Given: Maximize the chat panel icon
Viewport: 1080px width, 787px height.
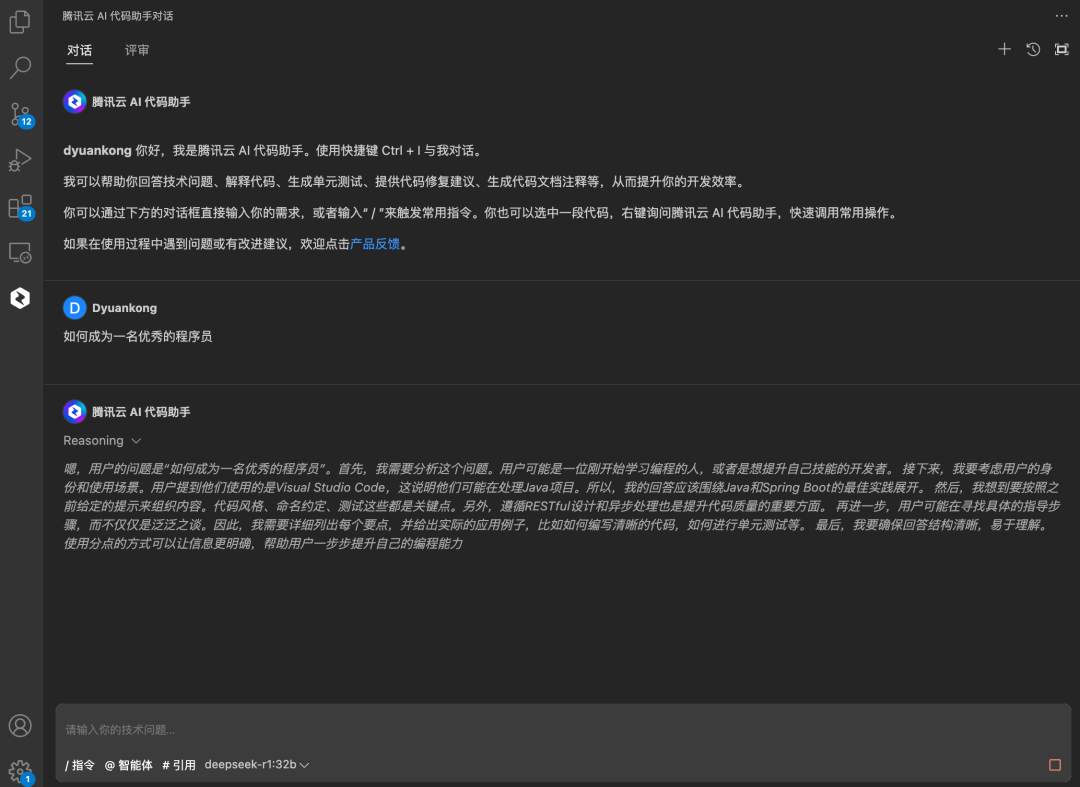Looking at the screenshot, I should [x=1061, y=49].
